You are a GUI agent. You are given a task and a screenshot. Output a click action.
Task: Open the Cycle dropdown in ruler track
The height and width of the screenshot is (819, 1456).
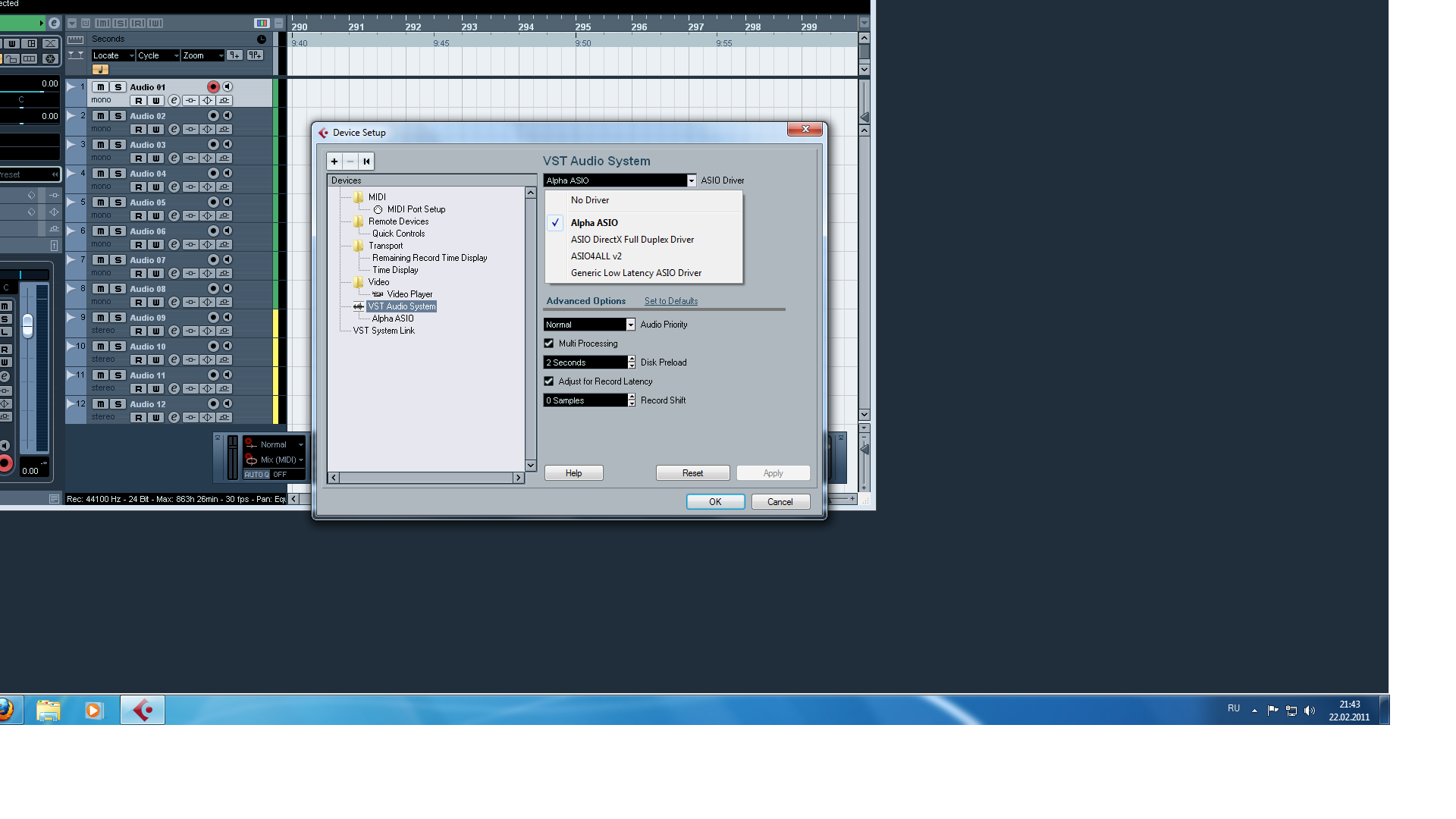(158, 55)
